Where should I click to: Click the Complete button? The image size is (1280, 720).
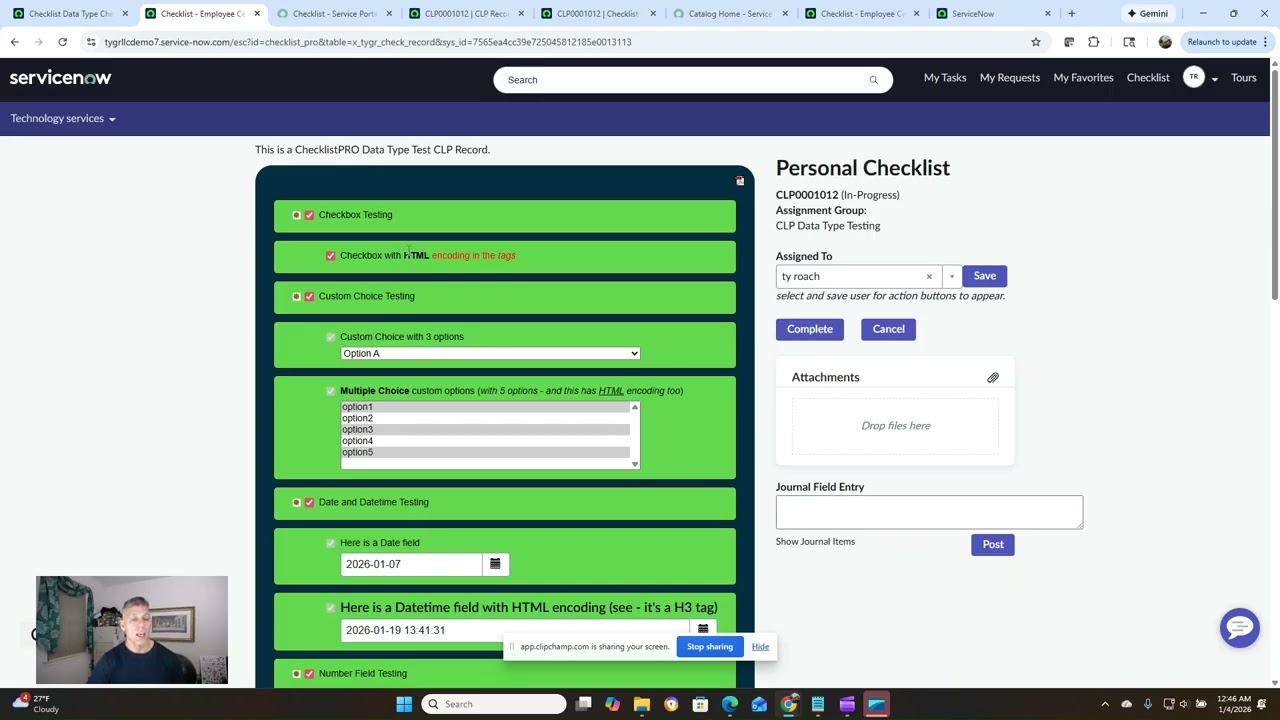pyautogui.click(x=809, y=328)
